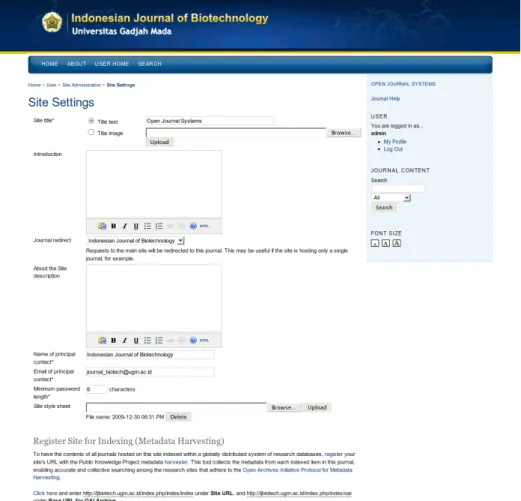Set small font size icon
521x501 pixels.
point(375,243)
